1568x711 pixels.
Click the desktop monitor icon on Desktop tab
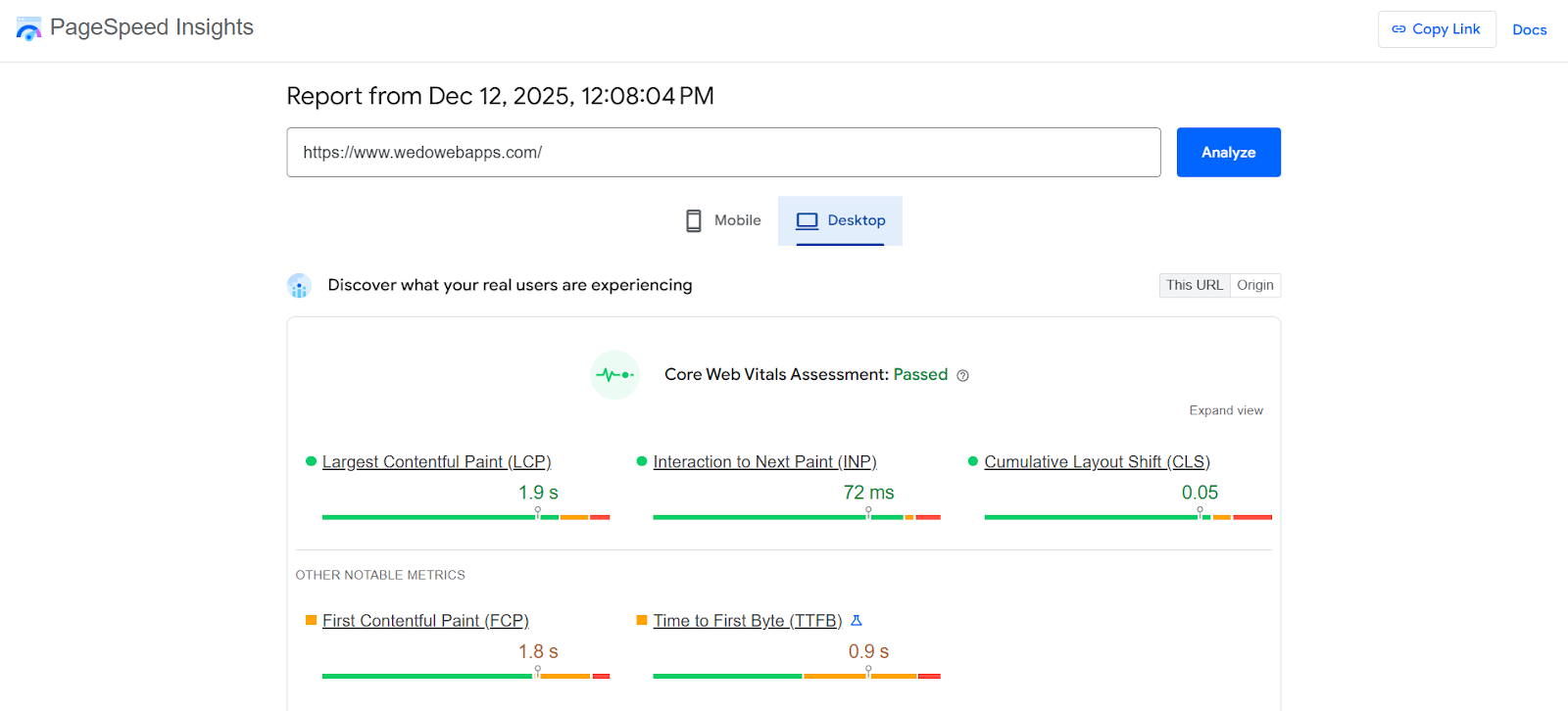(x=808, y=219)
